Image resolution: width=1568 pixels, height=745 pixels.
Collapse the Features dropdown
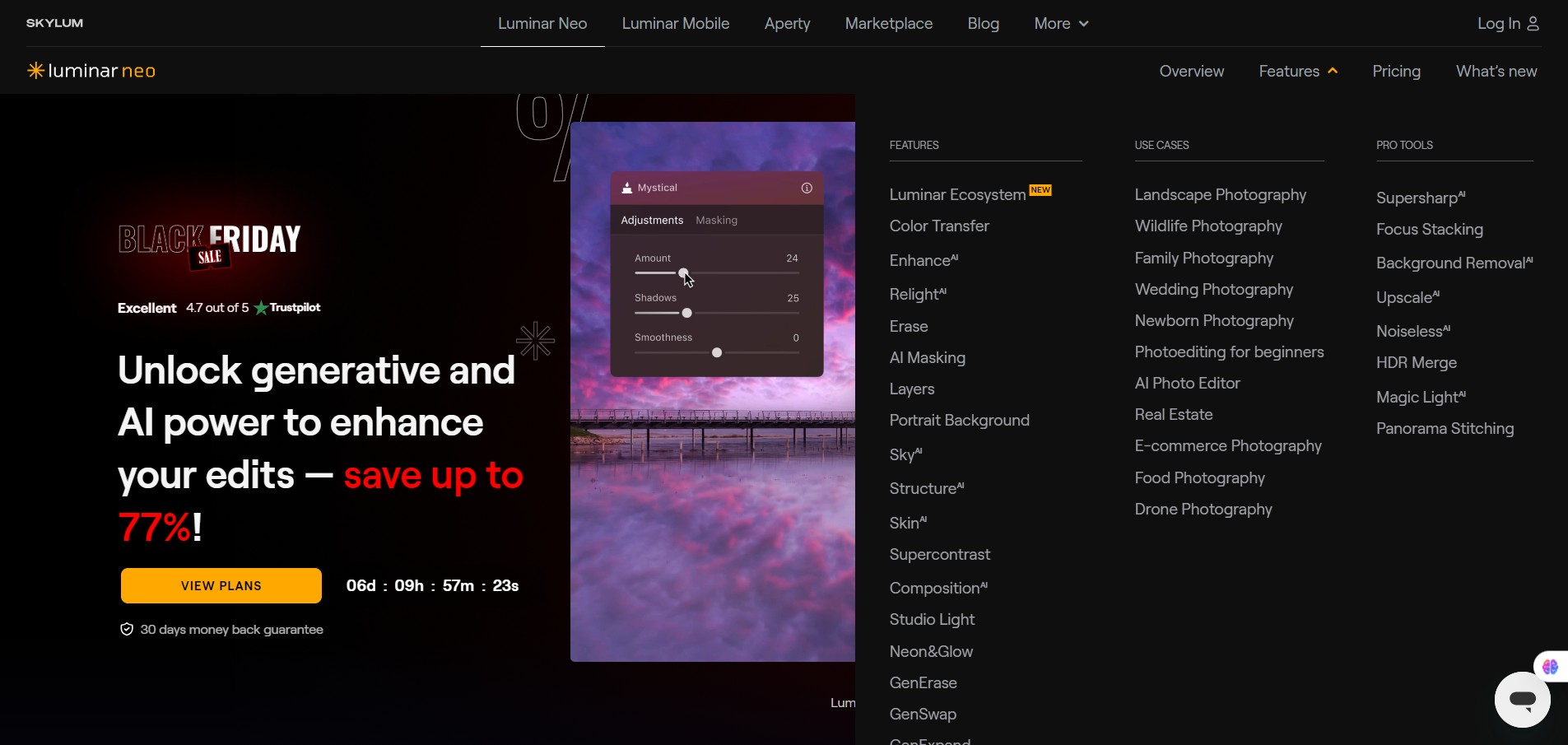point(1298,72)
